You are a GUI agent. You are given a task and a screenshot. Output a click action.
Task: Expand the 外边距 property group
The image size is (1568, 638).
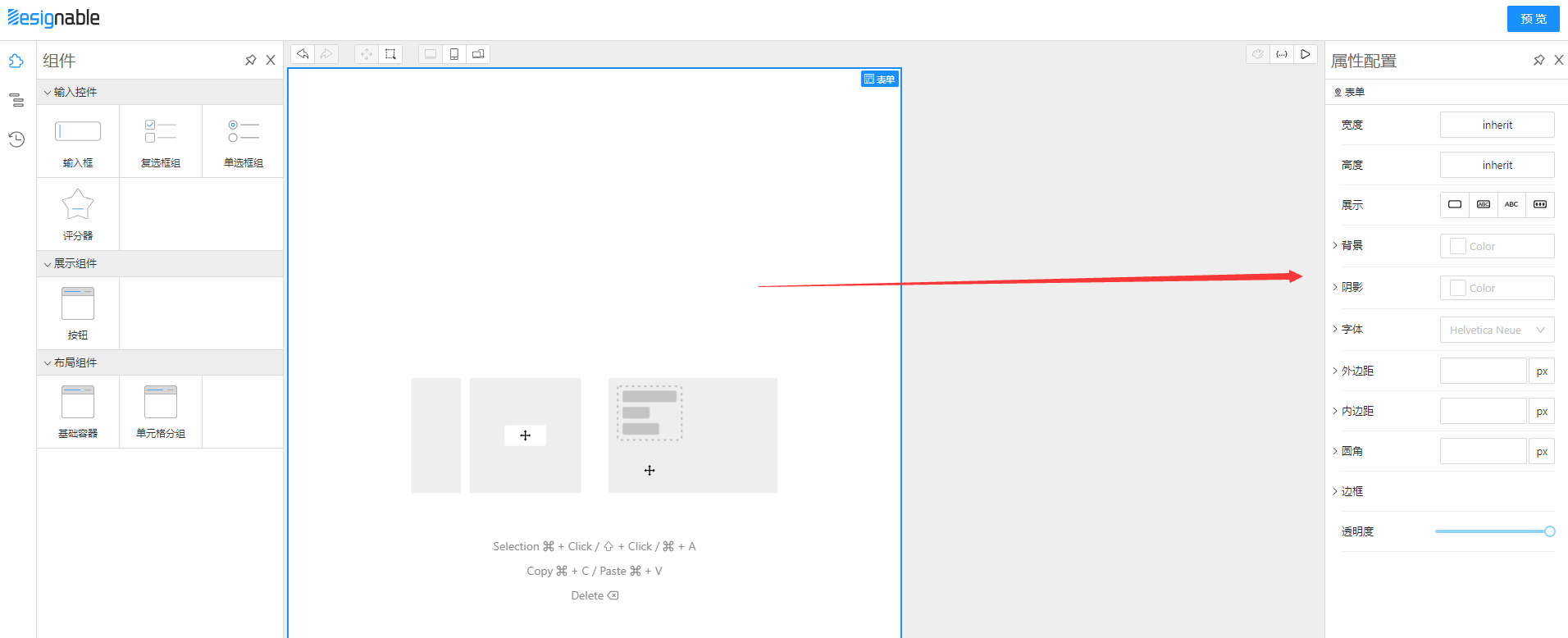(1335, 371)
